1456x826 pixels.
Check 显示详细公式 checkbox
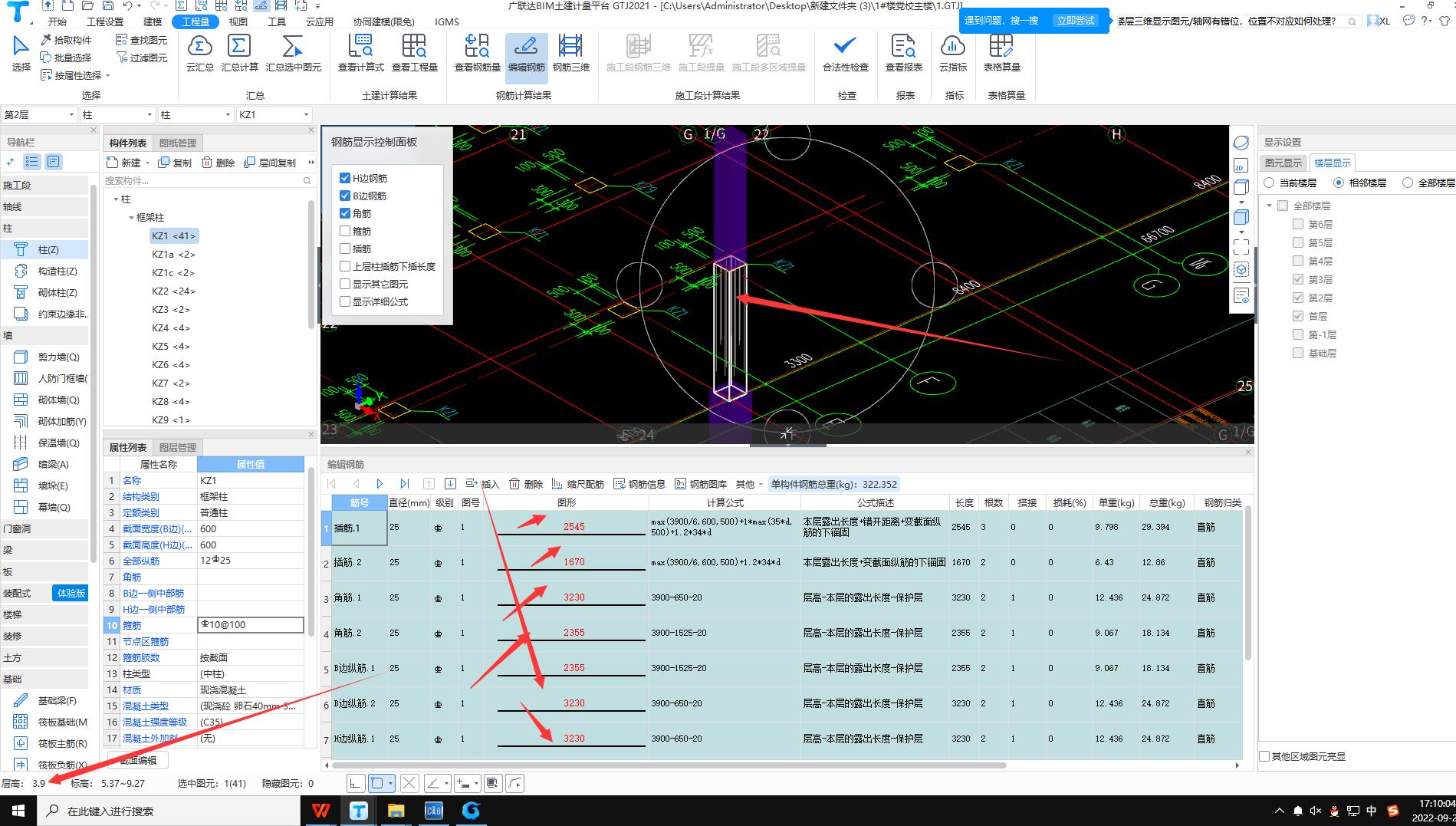[x=345, y=301]
